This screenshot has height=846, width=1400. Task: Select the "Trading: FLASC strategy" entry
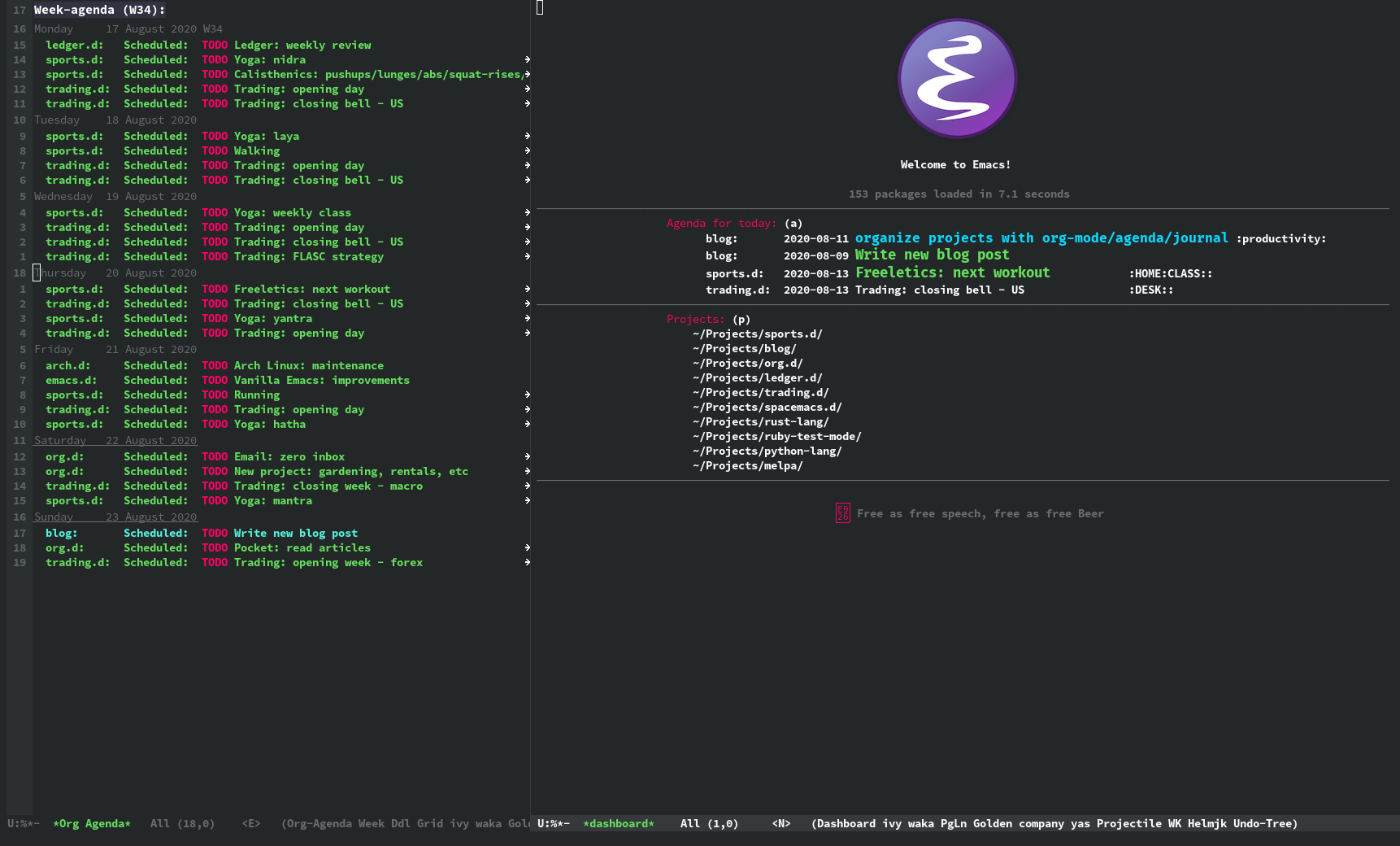[309, 256]
